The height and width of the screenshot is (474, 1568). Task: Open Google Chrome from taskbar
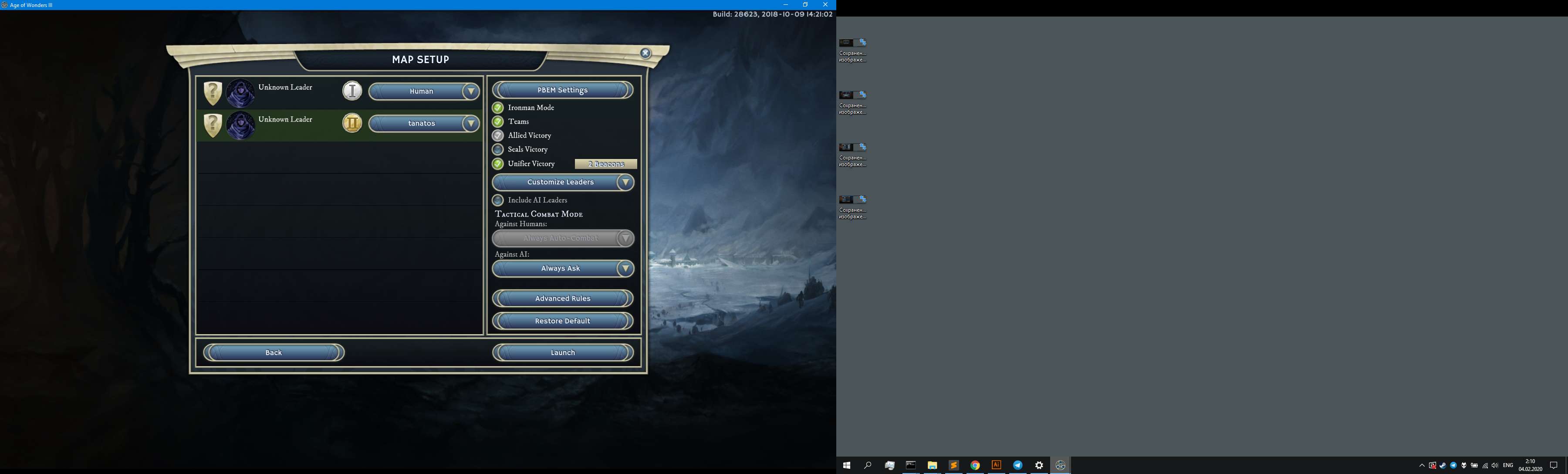975,465
